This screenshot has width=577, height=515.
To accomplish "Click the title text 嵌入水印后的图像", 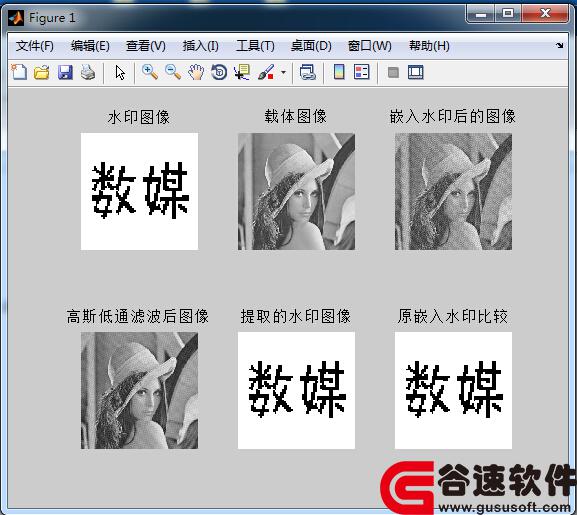I will [x=453, y=116].
